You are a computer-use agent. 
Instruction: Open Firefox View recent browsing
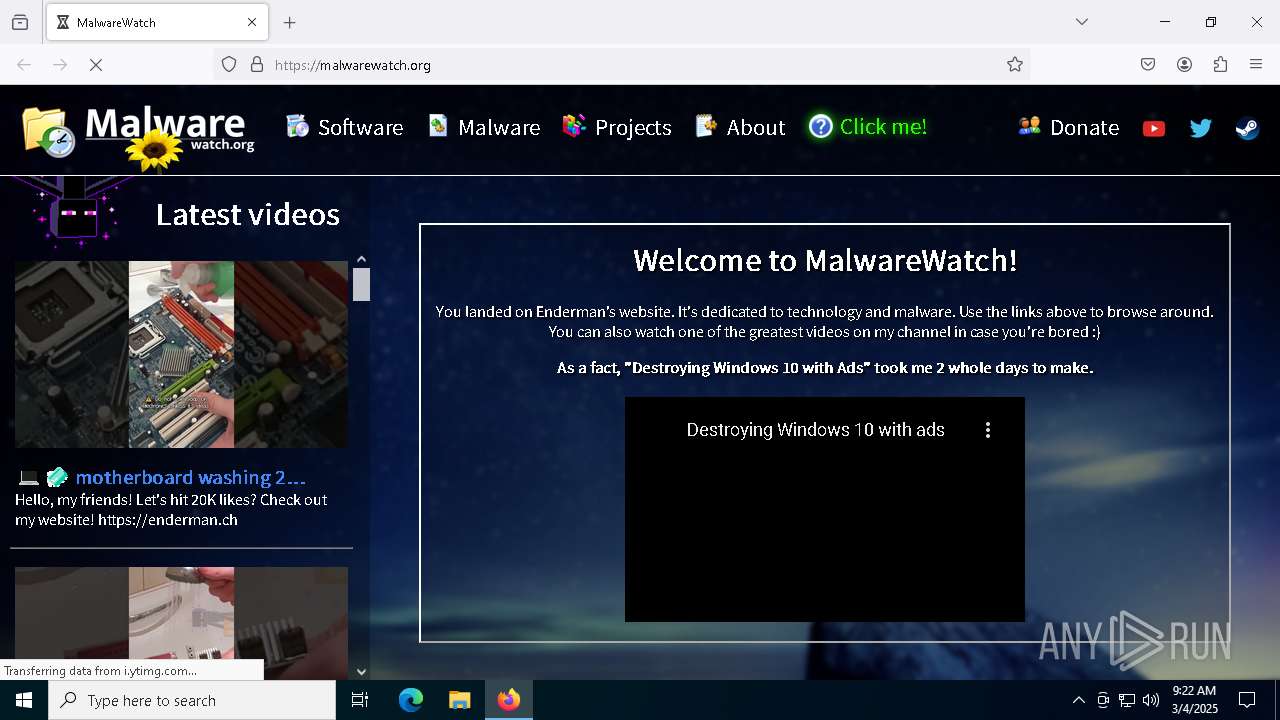click(20, 23)
